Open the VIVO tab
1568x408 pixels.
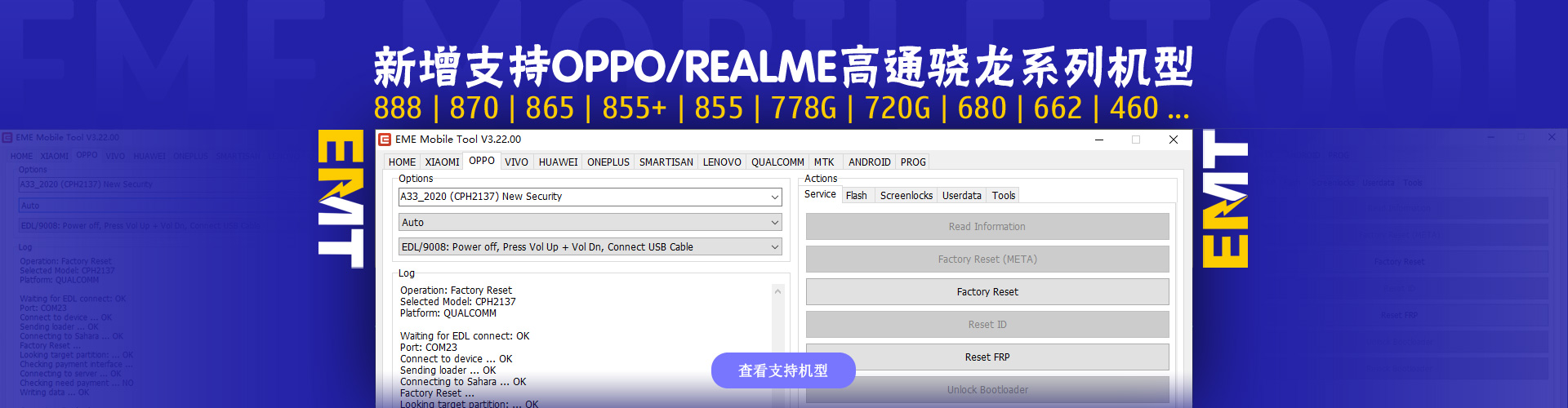tap(516, 162)
